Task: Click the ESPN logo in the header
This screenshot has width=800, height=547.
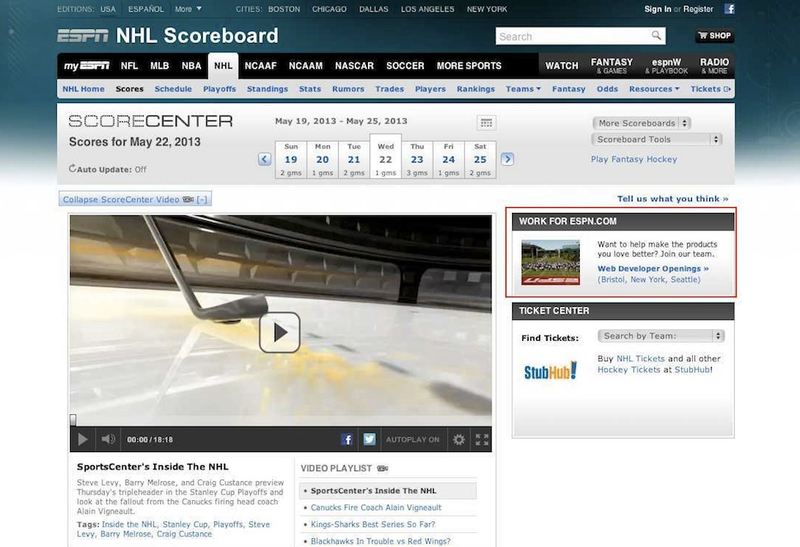Action: click(83, 36)
